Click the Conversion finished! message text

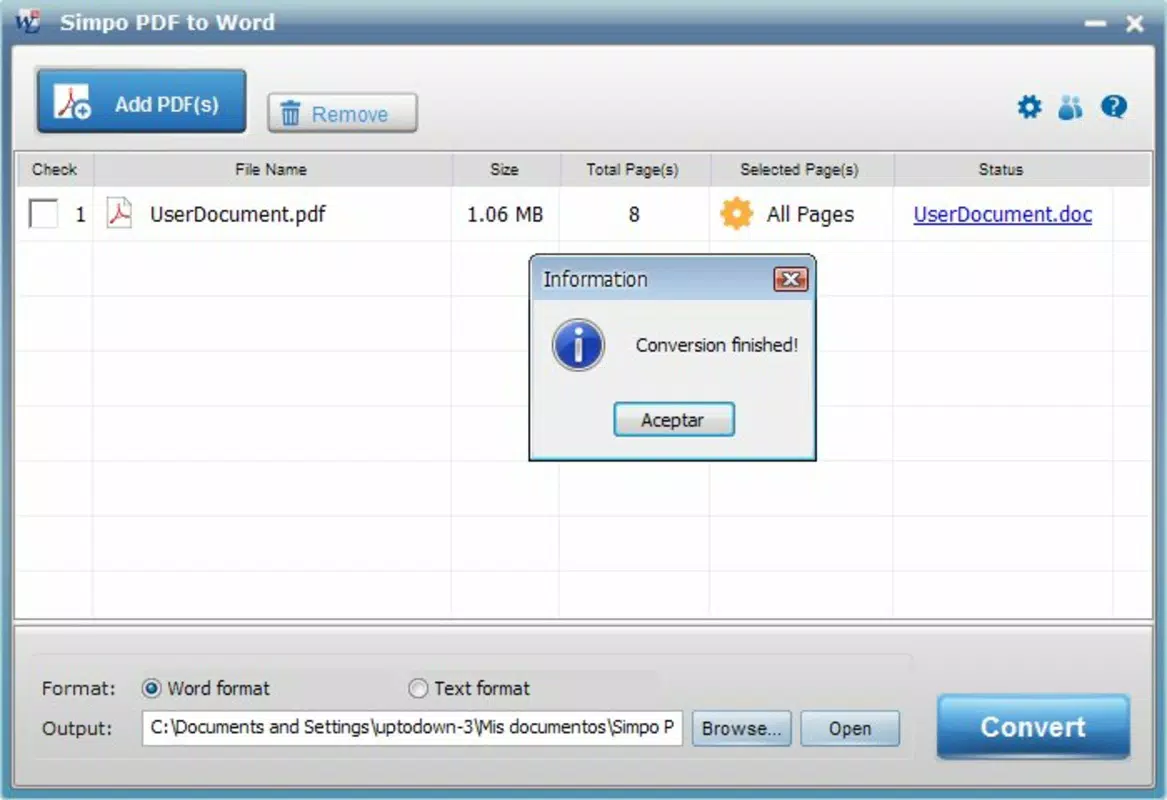[716, 345]
